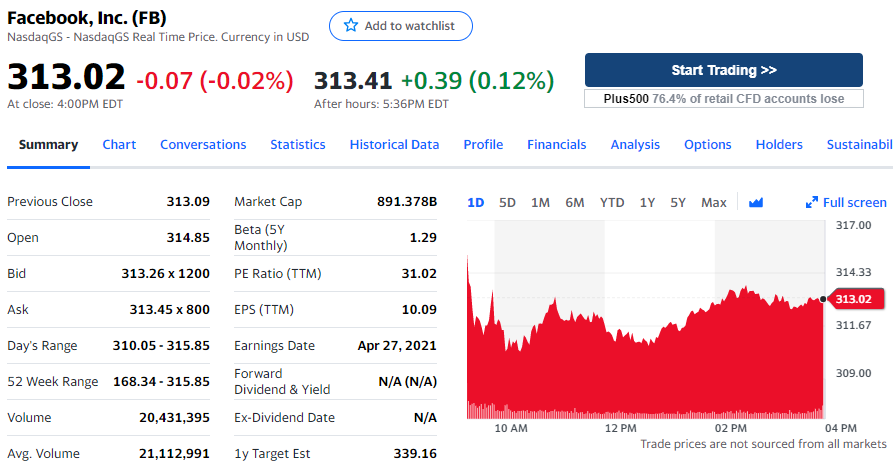Open the Conversations tab
The image size is (893, 464).
pyautogui.click(x=203, y=145)
